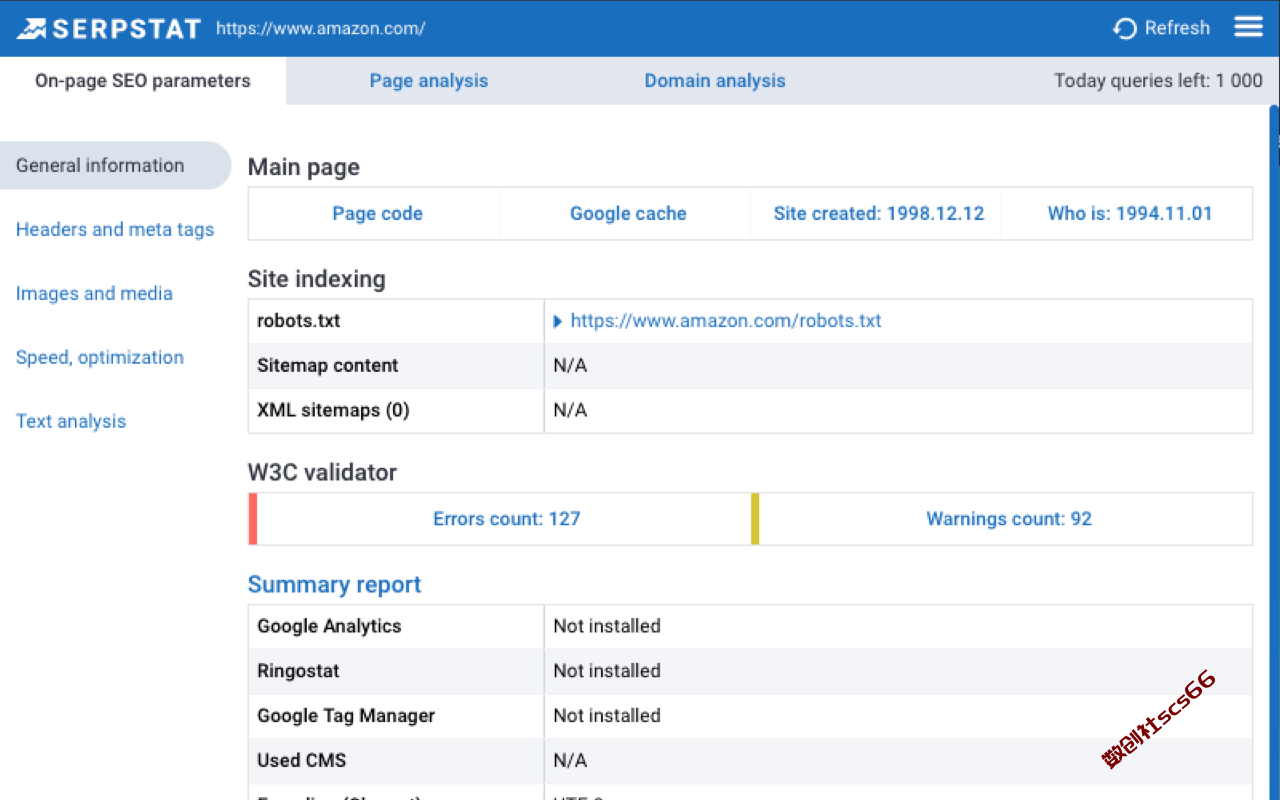Click the Used CMS row label
This screenshot has height=800, width=1280.
tap(301, 761)
